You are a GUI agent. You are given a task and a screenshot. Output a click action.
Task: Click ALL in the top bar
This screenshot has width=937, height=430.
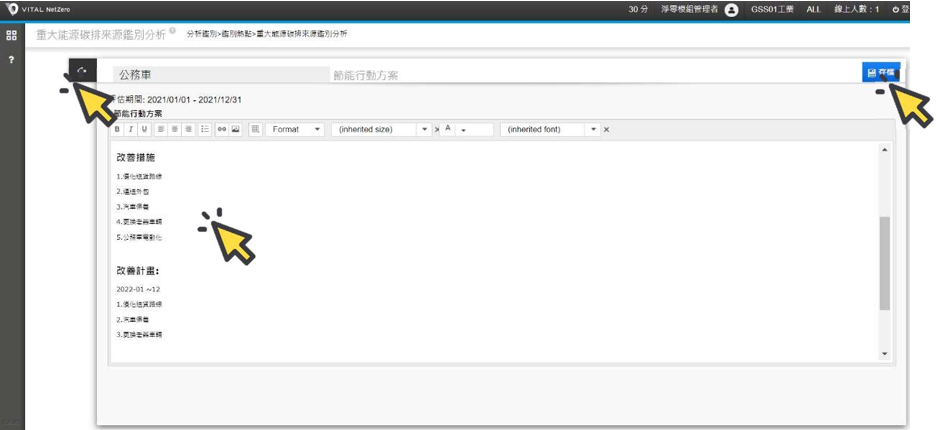pos(814,9)
